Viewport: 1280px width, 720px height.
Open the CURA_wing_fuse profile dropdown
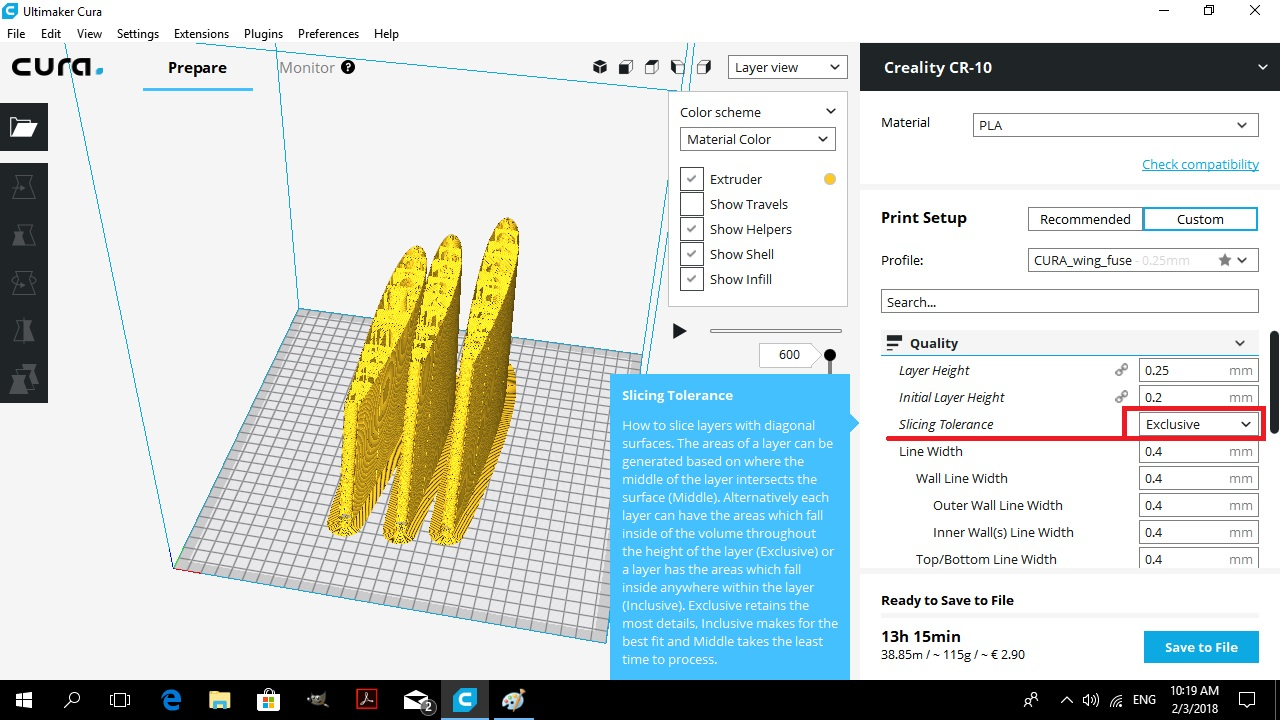click(1143, 260)
